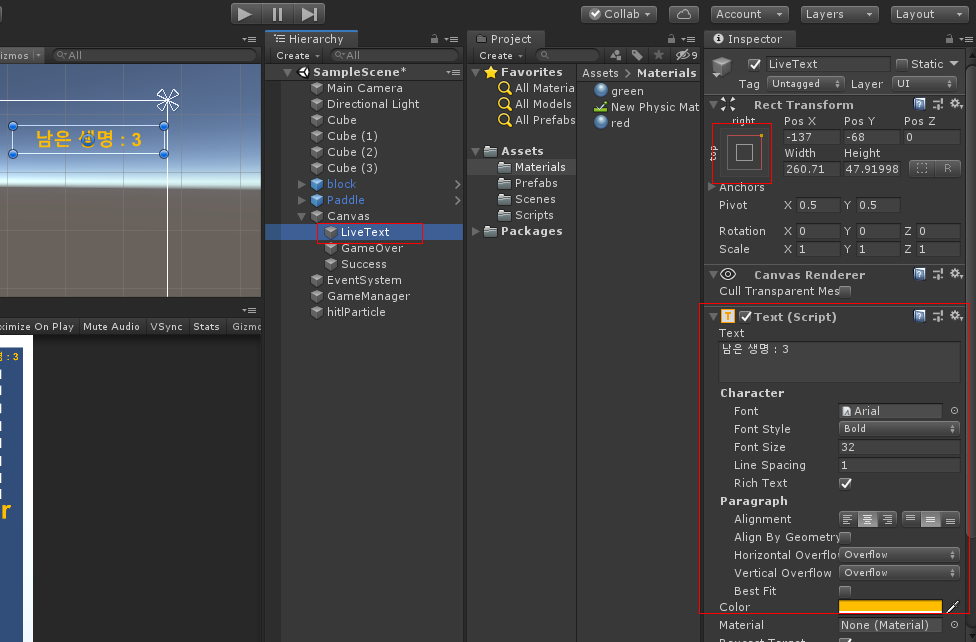Select hitlParticle in Hierarchy

[x=355, y=312]
